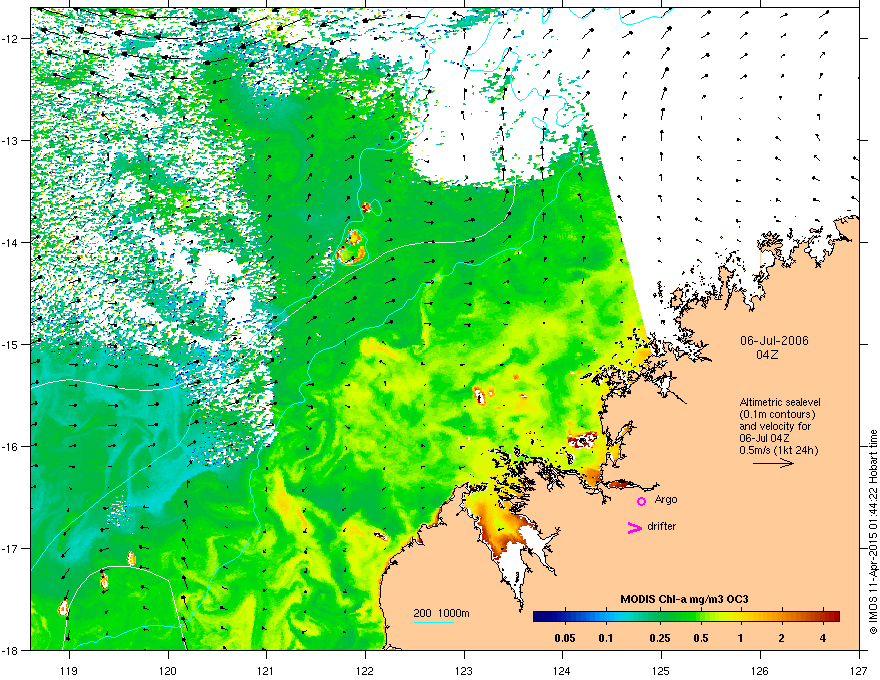Click the 124 longitude axis label
The height and width of the screenshot is (680, 880).
click(x=563, y=670)
